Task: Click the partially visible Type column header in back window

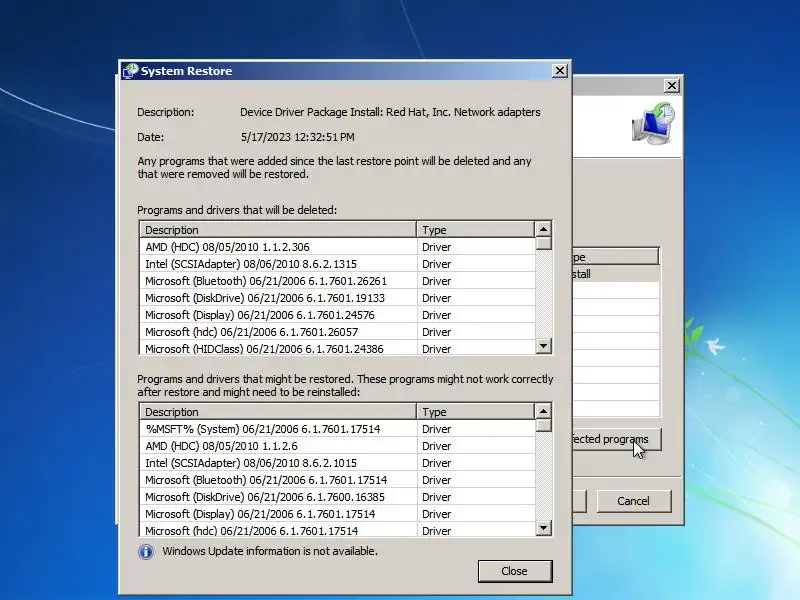Action: (x=615, y=257)
